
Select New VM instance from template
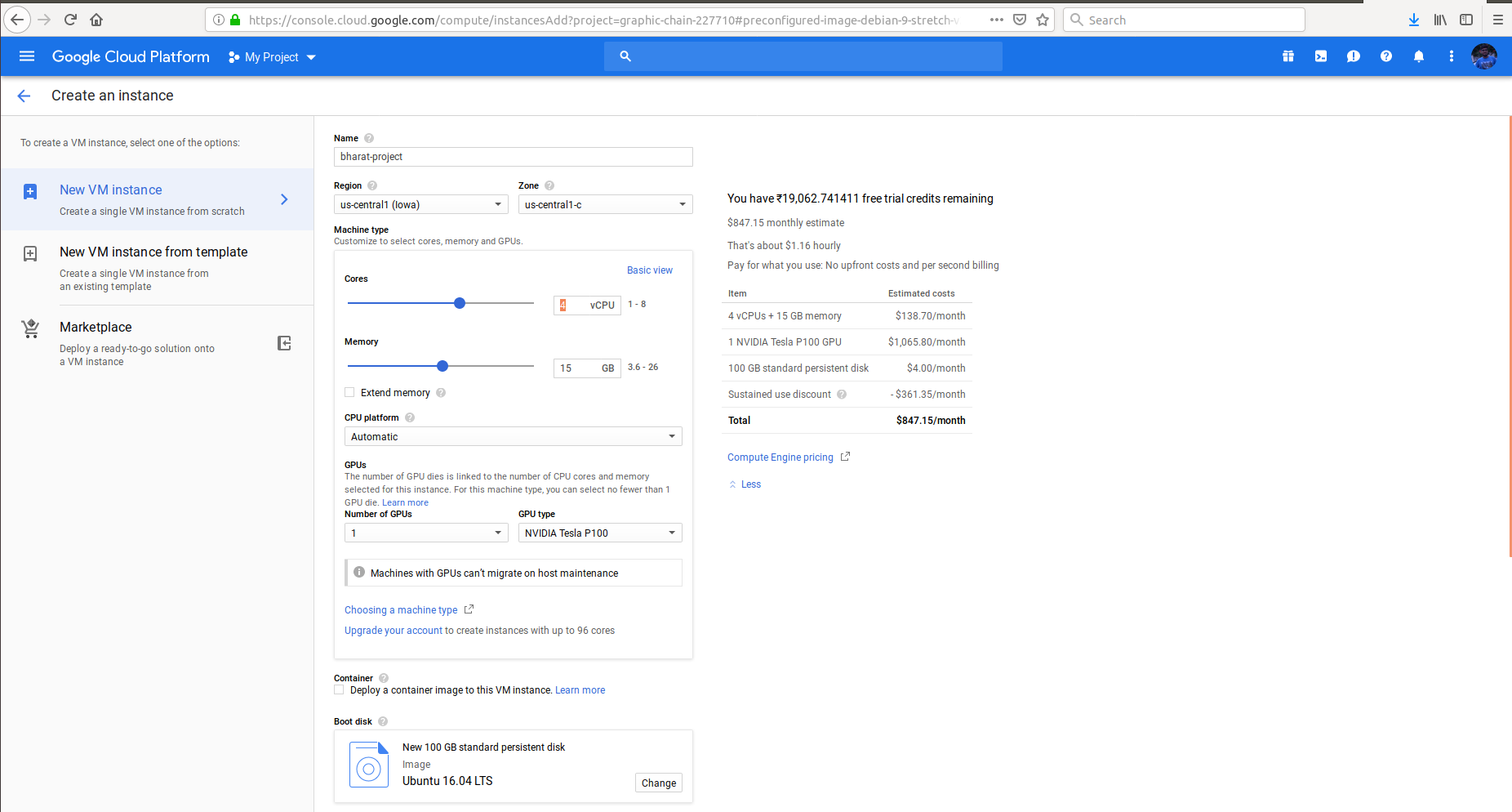click(x=157, y=268)
